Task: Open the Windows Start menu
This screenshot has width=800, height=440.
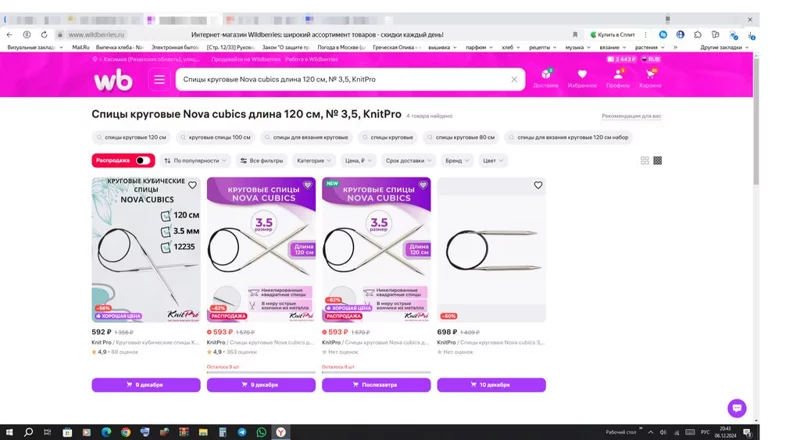Action: pos(9,432)
